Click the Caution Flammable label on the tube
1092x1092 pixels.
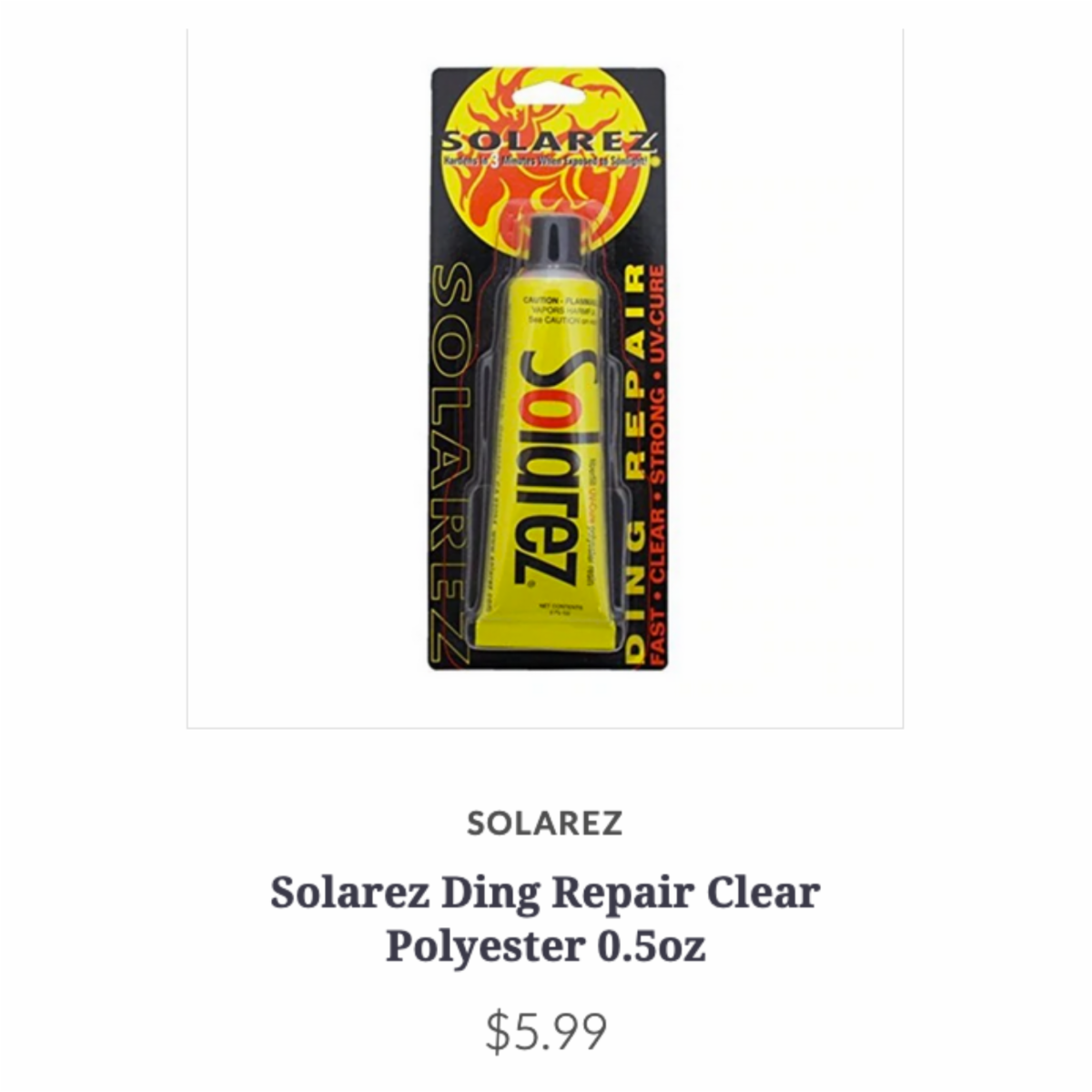pyautogui.click(x=559, y=309)
